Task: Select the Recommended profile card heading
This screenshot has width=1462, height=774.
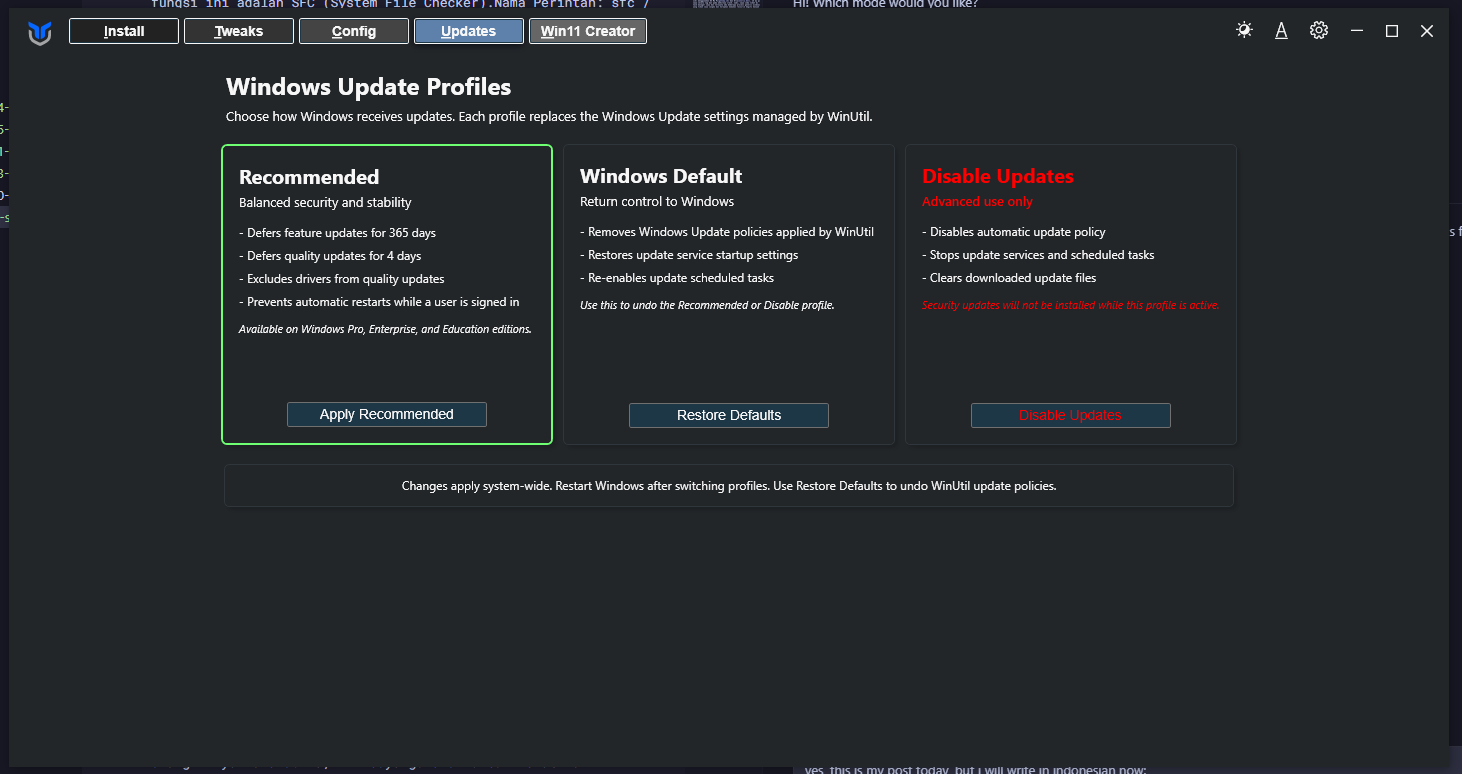Action: [x=309, y=177]
